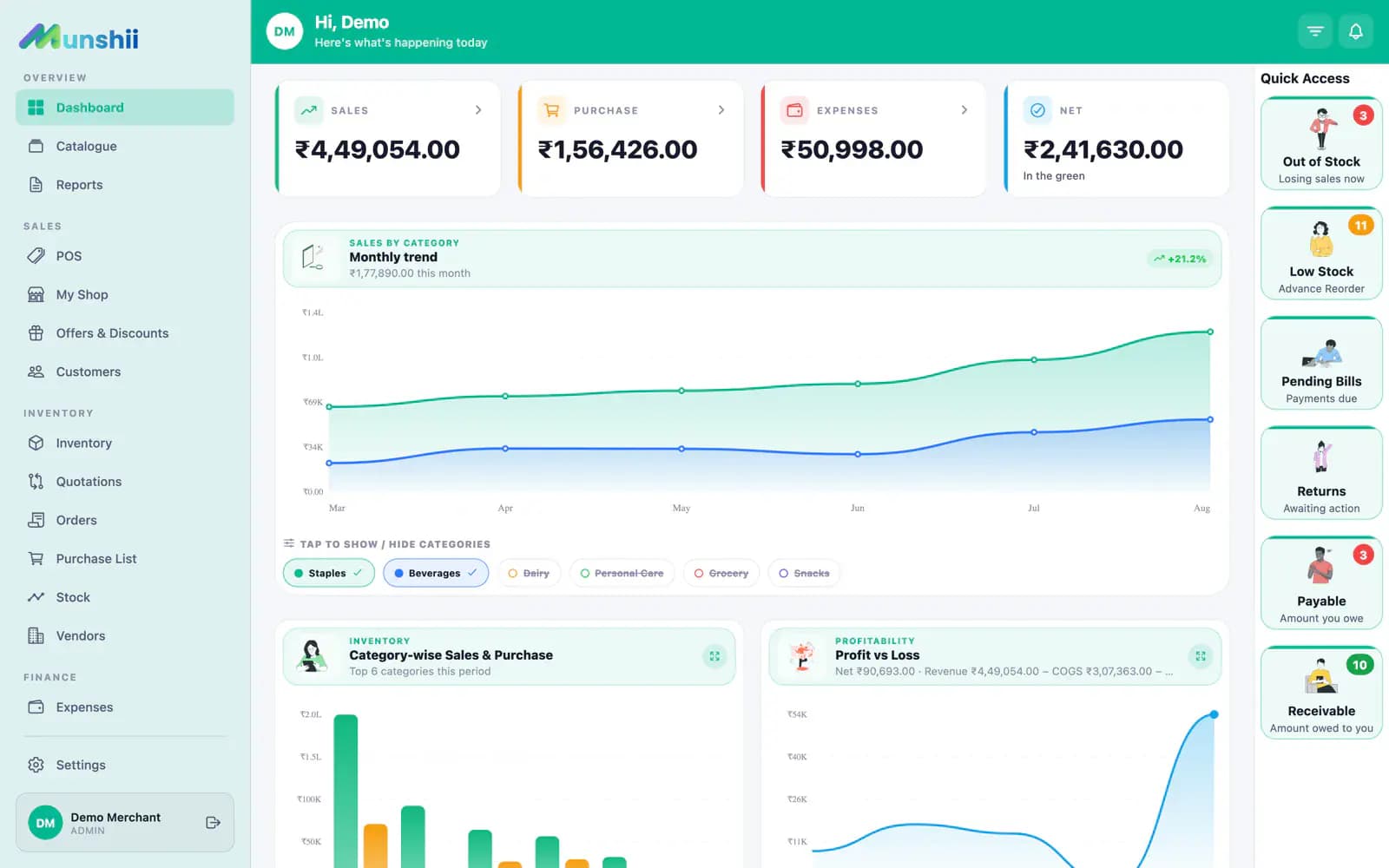This screenshot has height=868, width=1389.
Task: Click the Demo Merchant profile card
Action: (125, 822)
